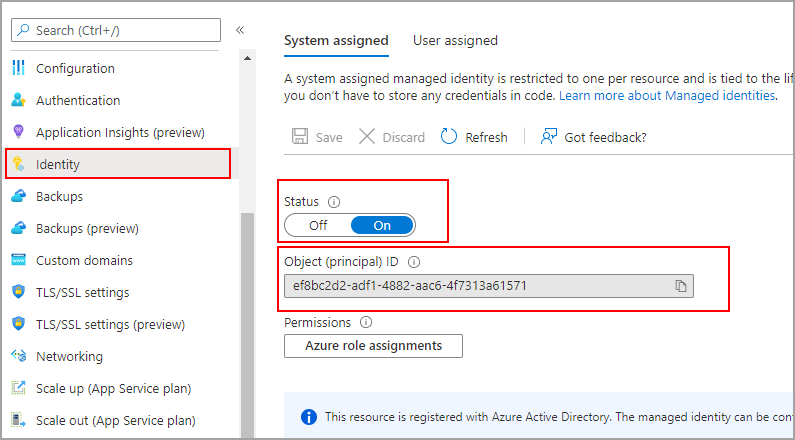Select the System assigned tab
This screenshot has height=440, width=795.
[x=336, y=41]
